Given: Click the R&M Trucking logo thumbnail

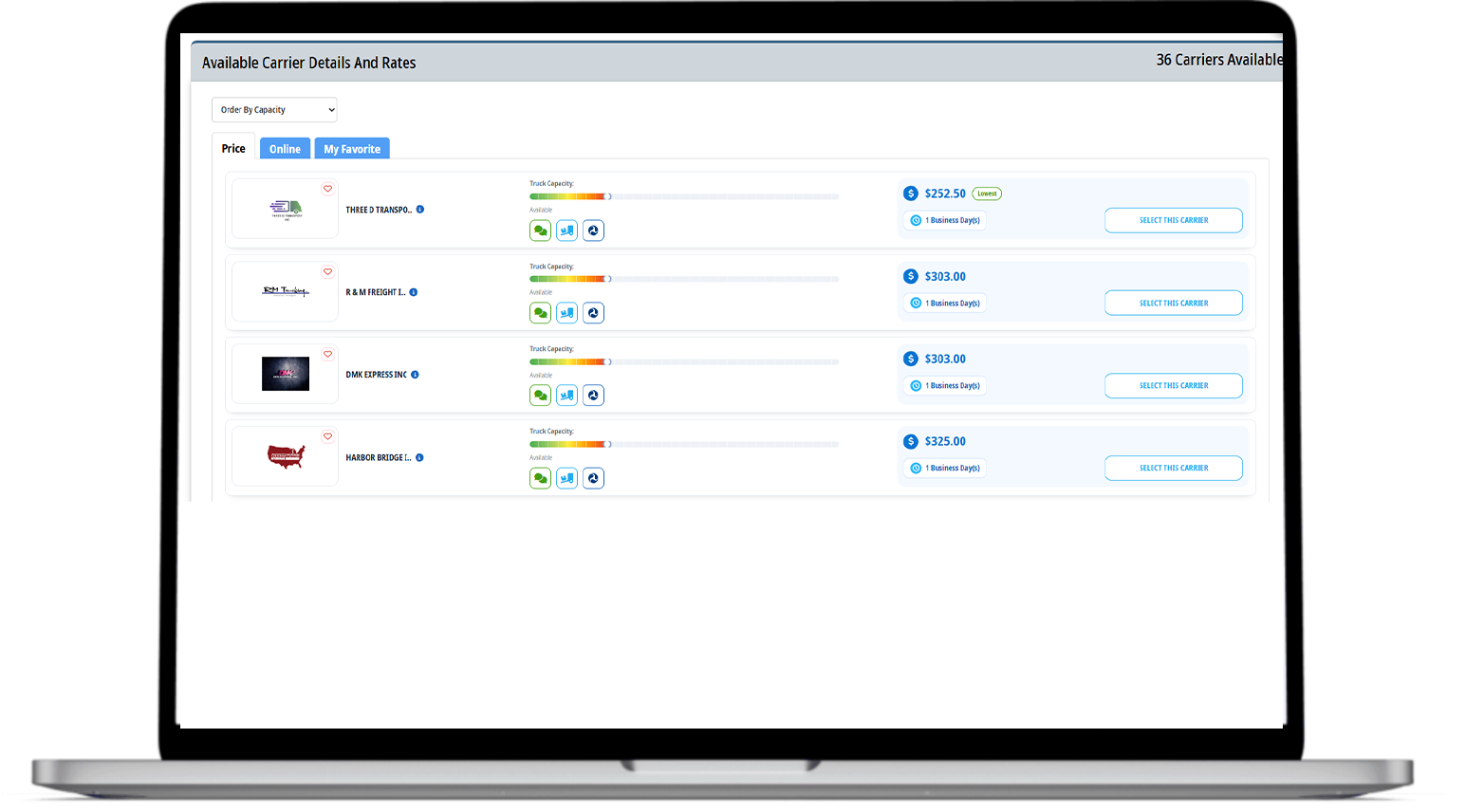Looking at the screenshot, I should (286, 291).
